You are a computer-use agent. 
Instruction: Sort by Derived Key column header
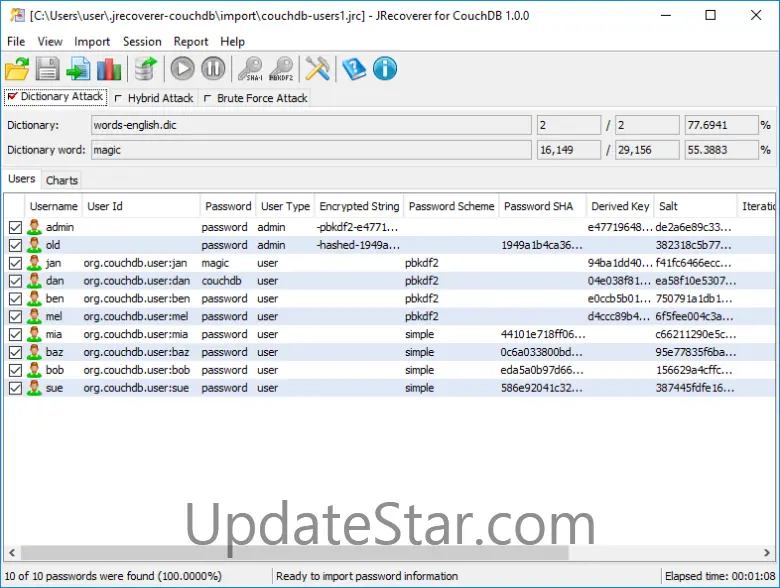click(x=620, y=206)
